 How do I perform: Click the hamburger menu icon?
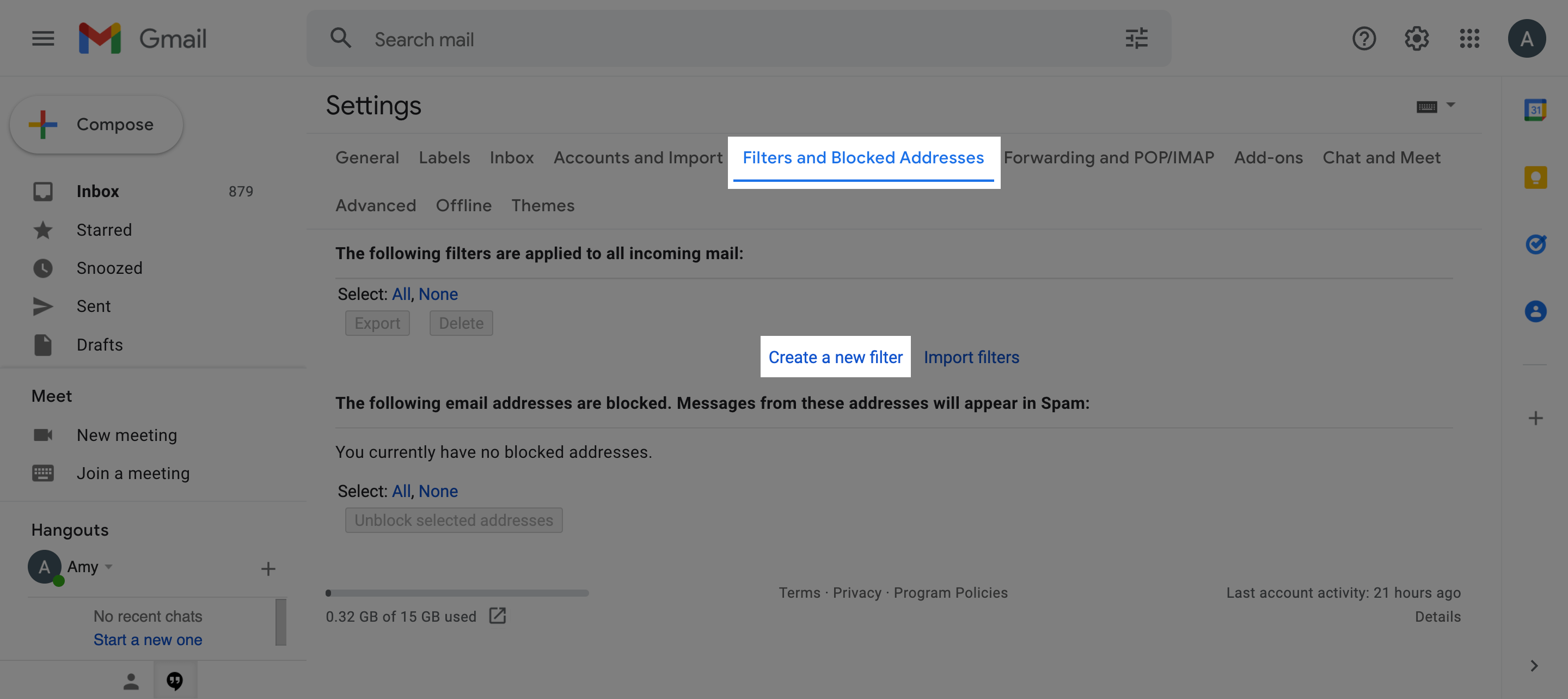pos(42,38)
